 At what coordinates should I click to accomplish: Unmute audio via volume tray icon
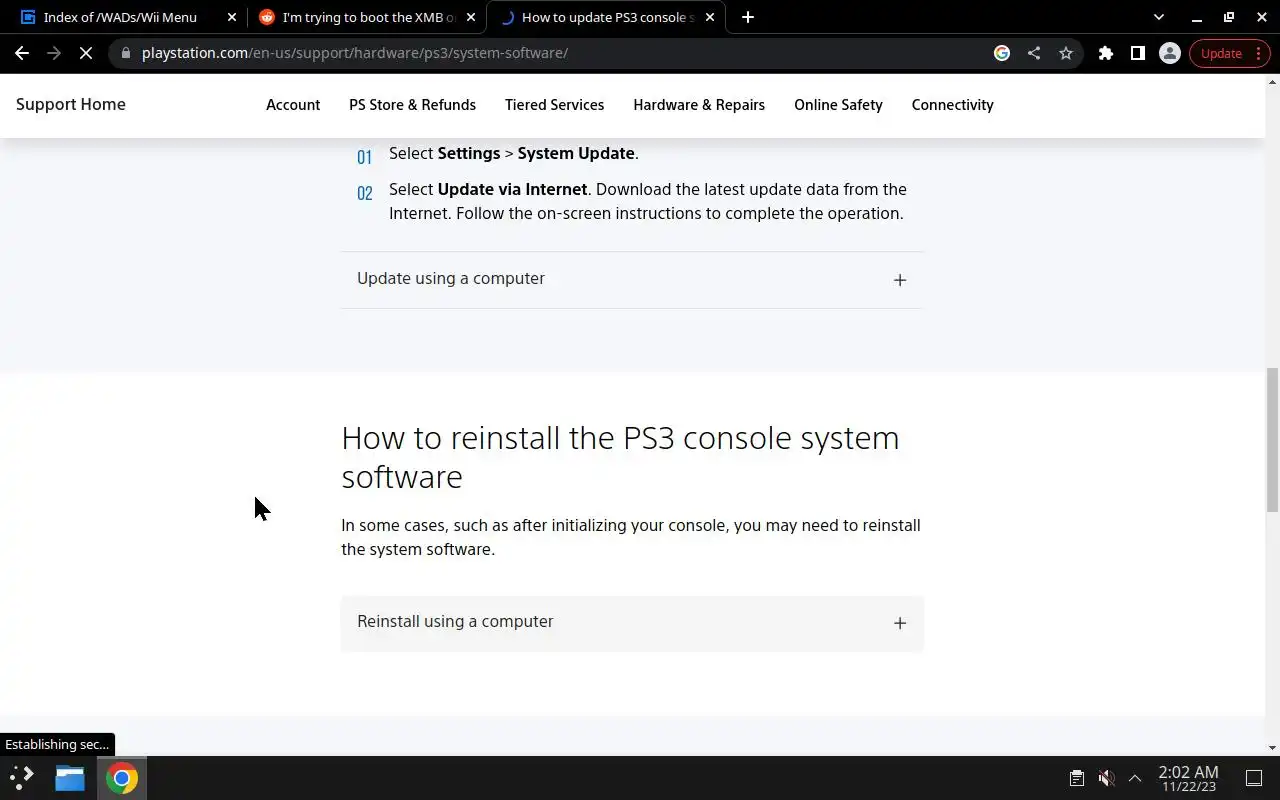click(x=1106, y=778)
